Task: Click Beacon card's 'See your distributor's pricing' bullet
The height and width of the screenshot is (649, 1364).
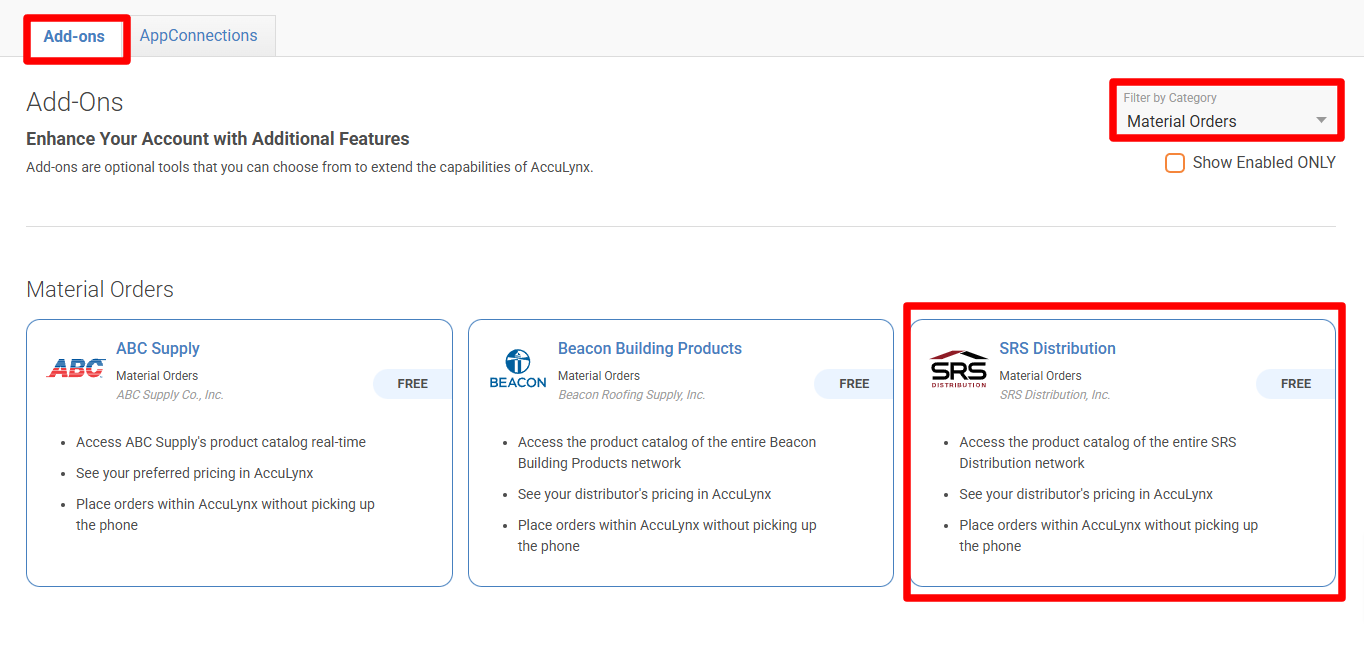Action: [x=645, y=494]
